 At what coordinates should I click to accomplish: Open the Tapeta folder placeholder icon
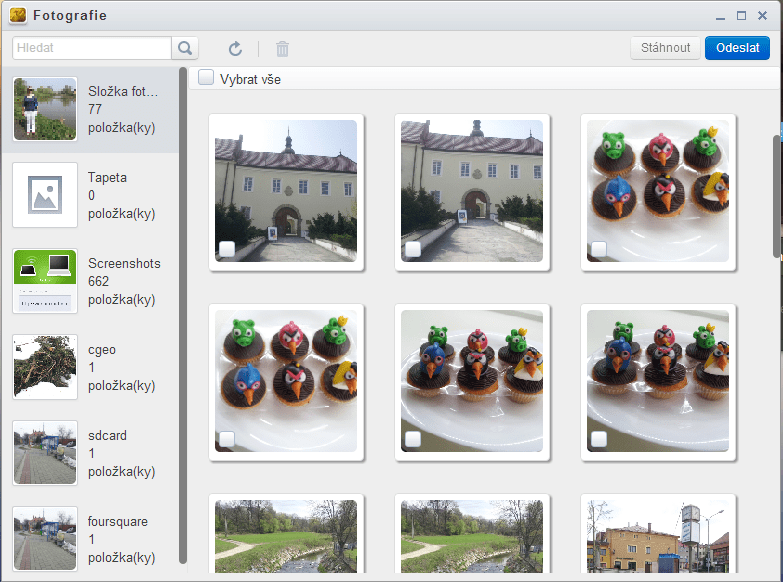pyautogui.click(x=45, y=195)
